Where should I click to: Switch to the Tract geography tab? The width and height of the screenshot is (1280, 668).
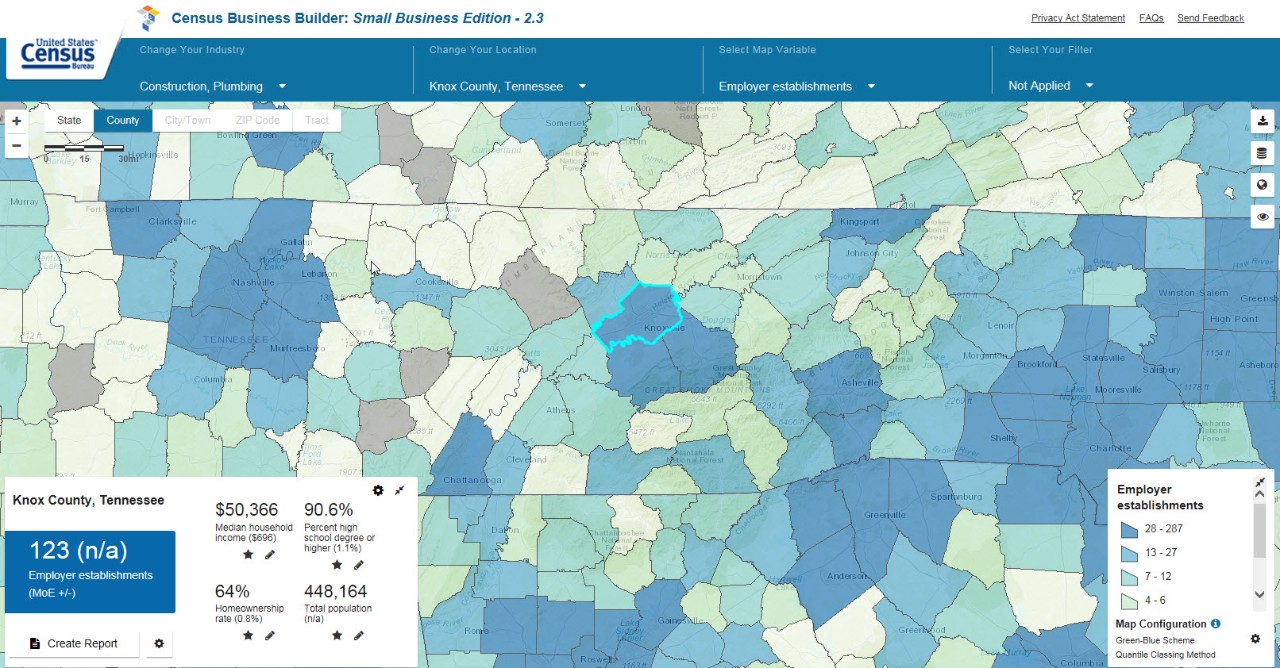(x=317, y=120)
